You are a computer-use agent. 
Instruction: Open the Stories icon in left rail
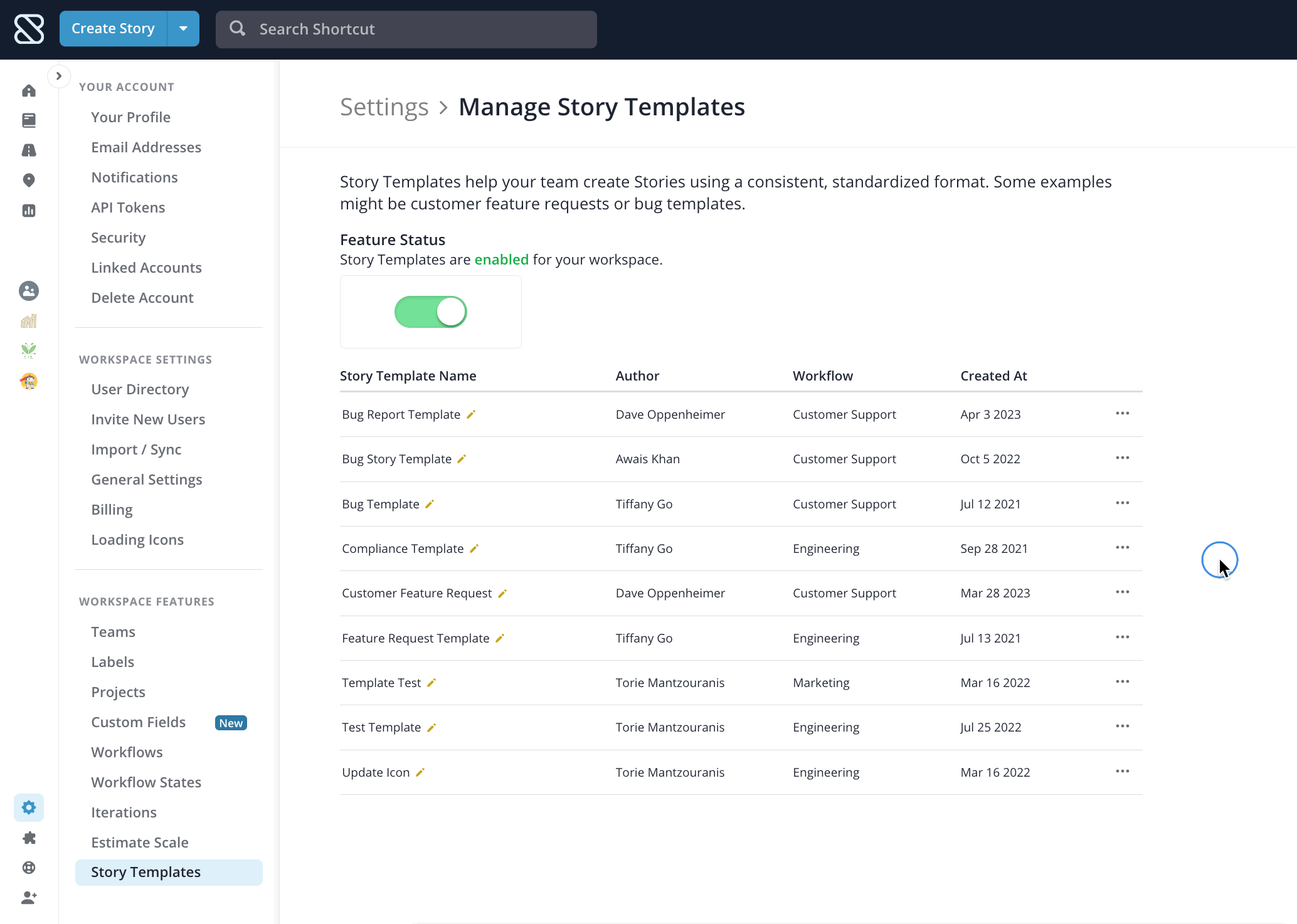click(29, 120)
